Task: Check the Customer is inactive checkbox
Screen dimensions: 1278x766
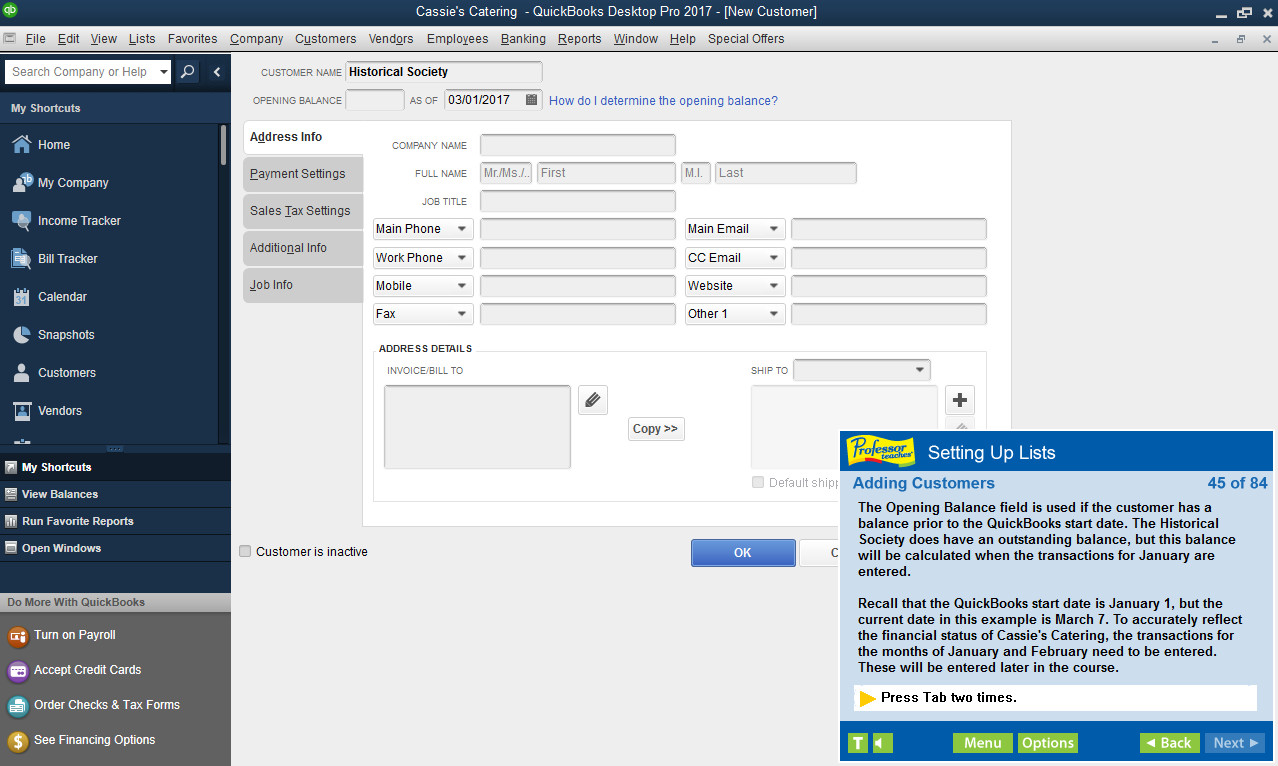Action: 245,551
